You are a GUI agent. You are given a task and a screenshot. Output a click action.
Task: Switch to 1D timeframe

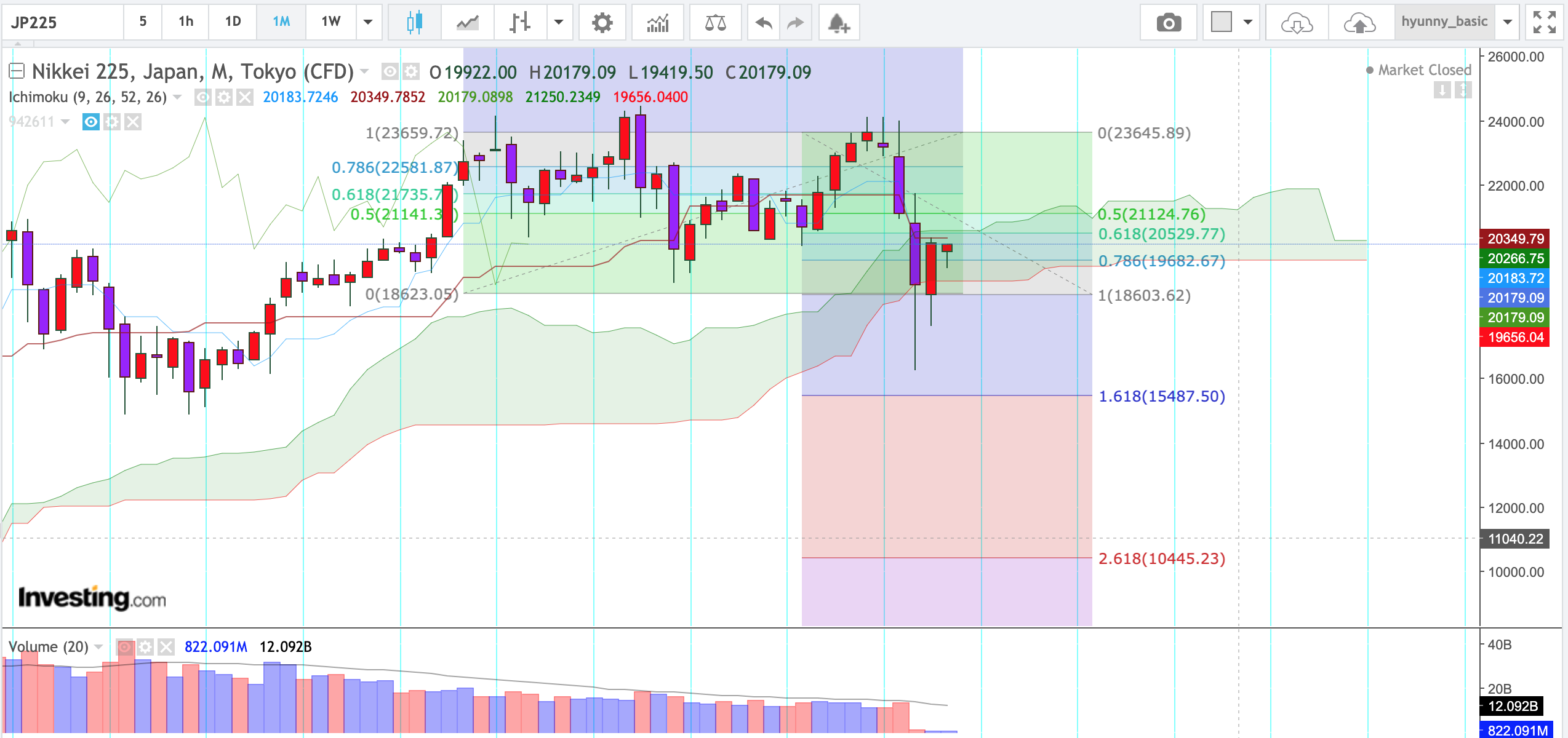(x=233, y=22)
